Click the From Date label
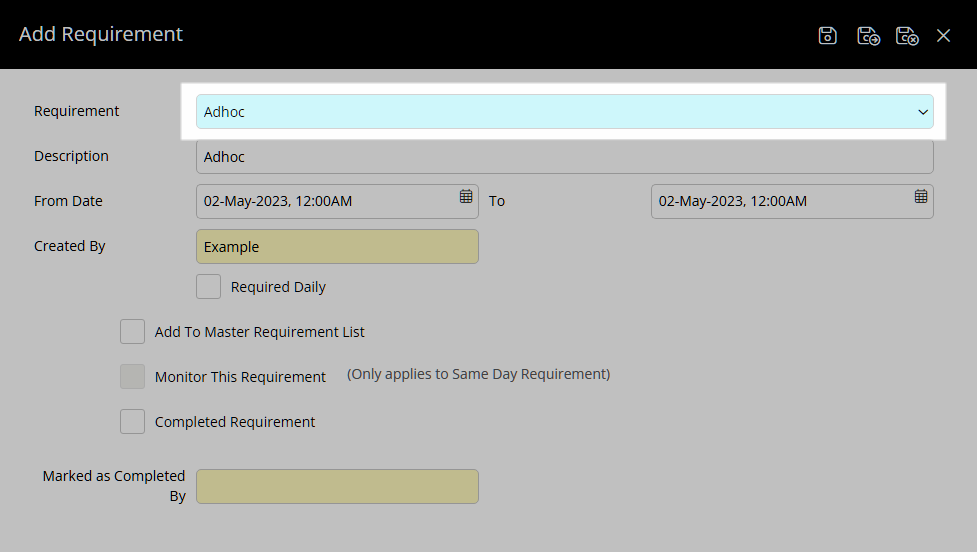Image resolution: width=977 pixels, height=552 pixels. coord(68,201)
